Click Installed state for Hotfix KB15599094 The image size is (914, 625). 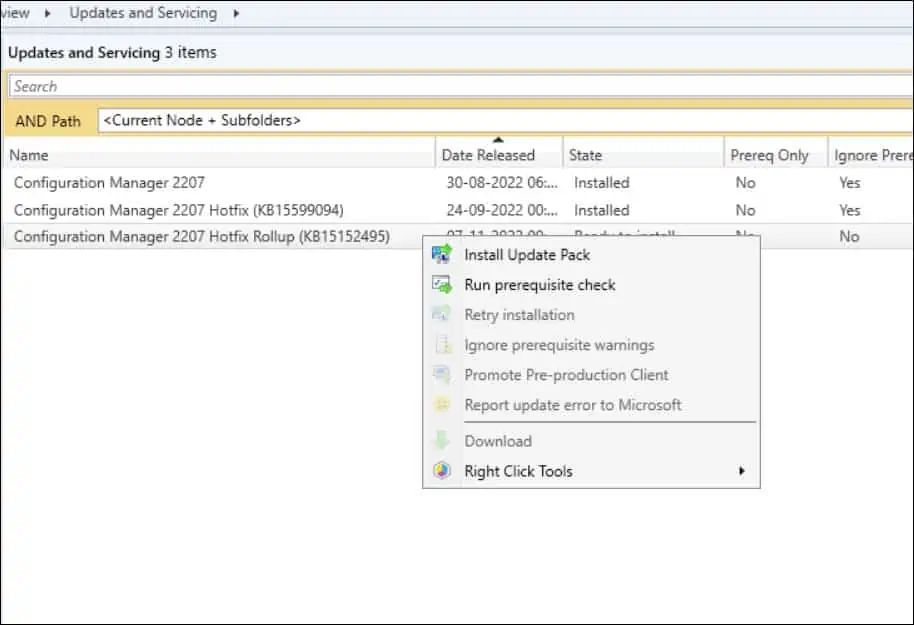pyautogui.click(x=602, y=210)
